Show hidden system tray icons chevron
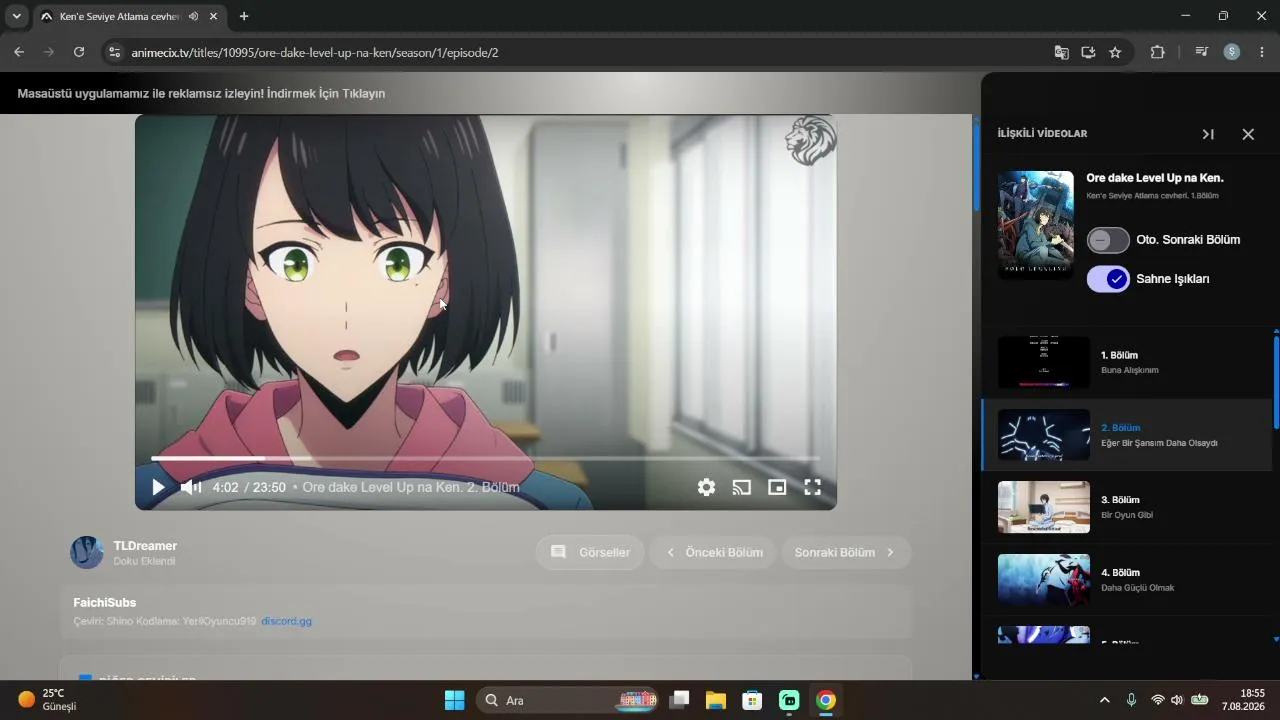This screenshot has height=720, width=1280. point(1104,700)
